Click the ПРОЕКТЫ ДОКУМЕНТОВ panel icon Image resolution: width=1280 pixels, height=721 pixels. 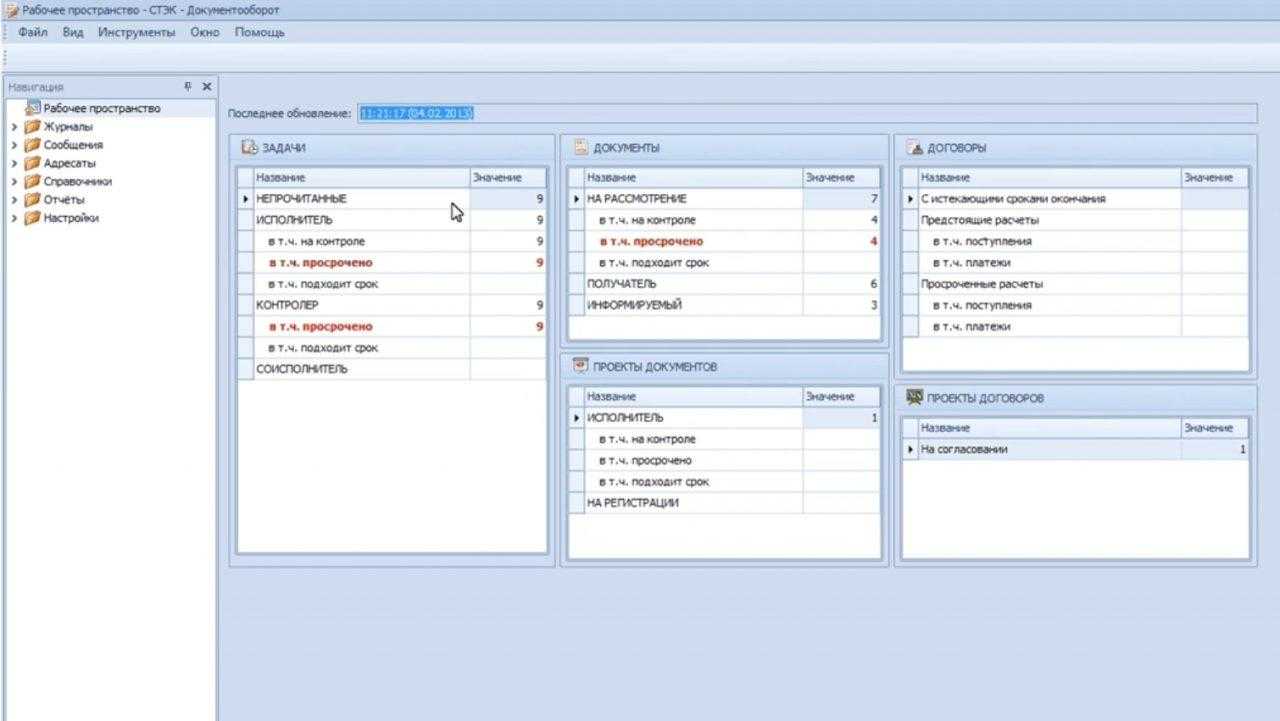[x=580, y=366]
